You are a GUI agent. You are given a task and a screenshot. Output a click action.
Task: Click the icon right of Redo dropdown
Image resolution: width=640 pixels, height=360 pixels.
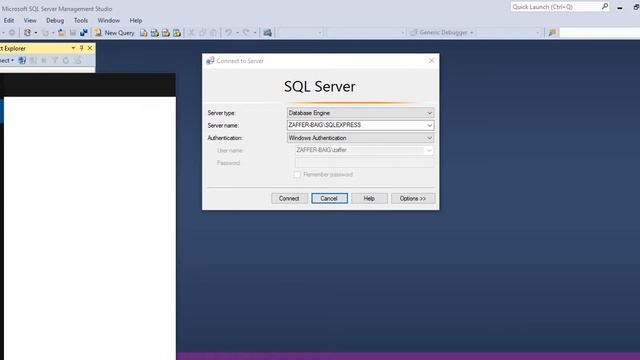point(267,33)
